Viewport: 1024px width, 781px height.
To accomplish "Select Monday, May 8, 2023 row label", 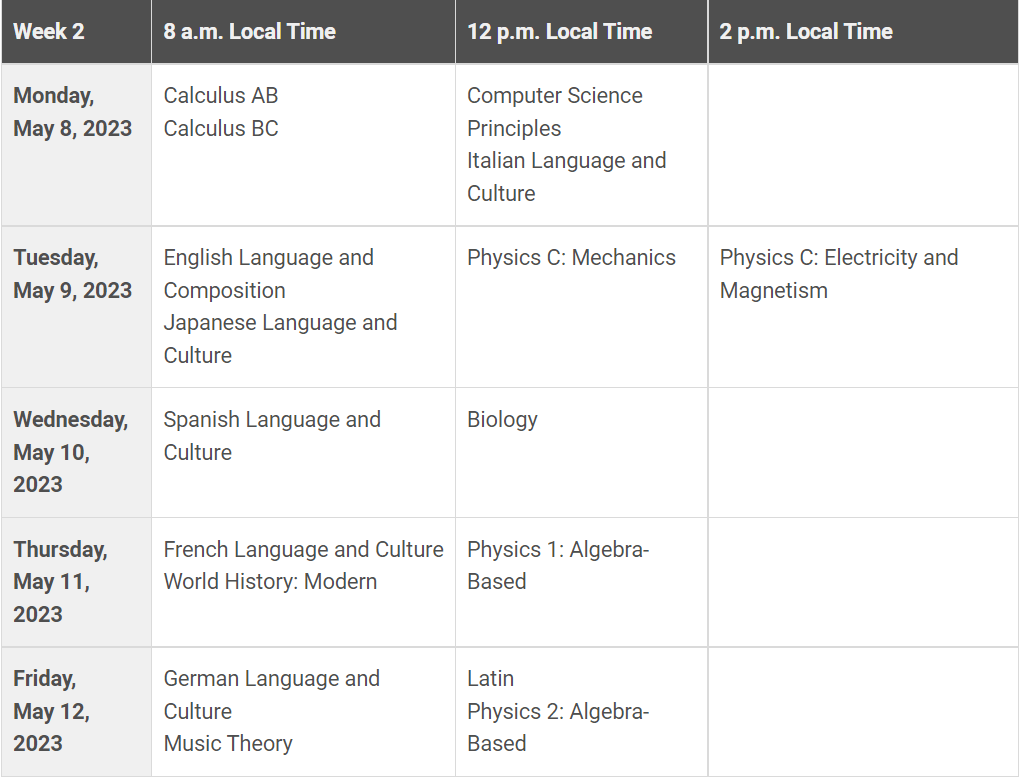I will (x=72, y=112).
